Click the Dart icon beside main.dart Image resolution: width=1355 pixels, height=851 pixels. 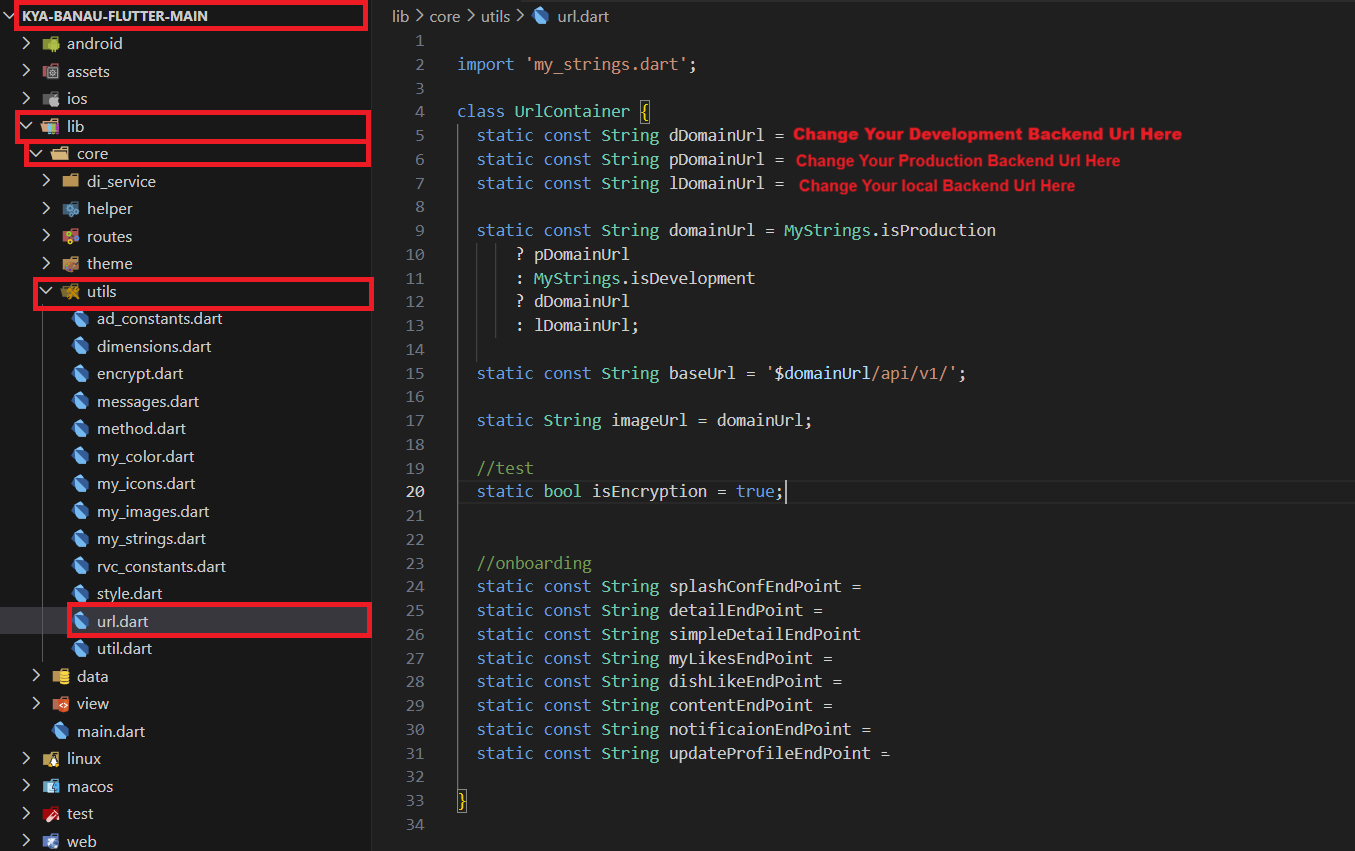tap(61, 731)
